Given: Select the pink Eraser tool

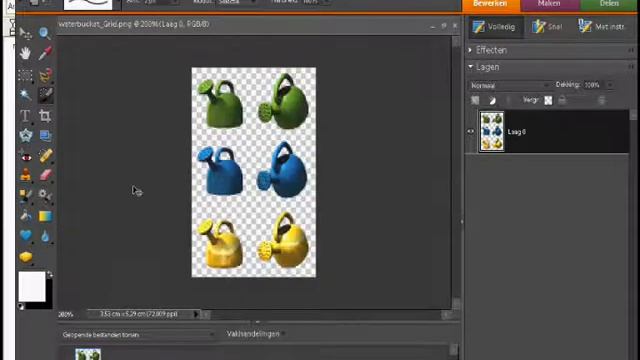Looking at the screenshot, I should [45, 175].
